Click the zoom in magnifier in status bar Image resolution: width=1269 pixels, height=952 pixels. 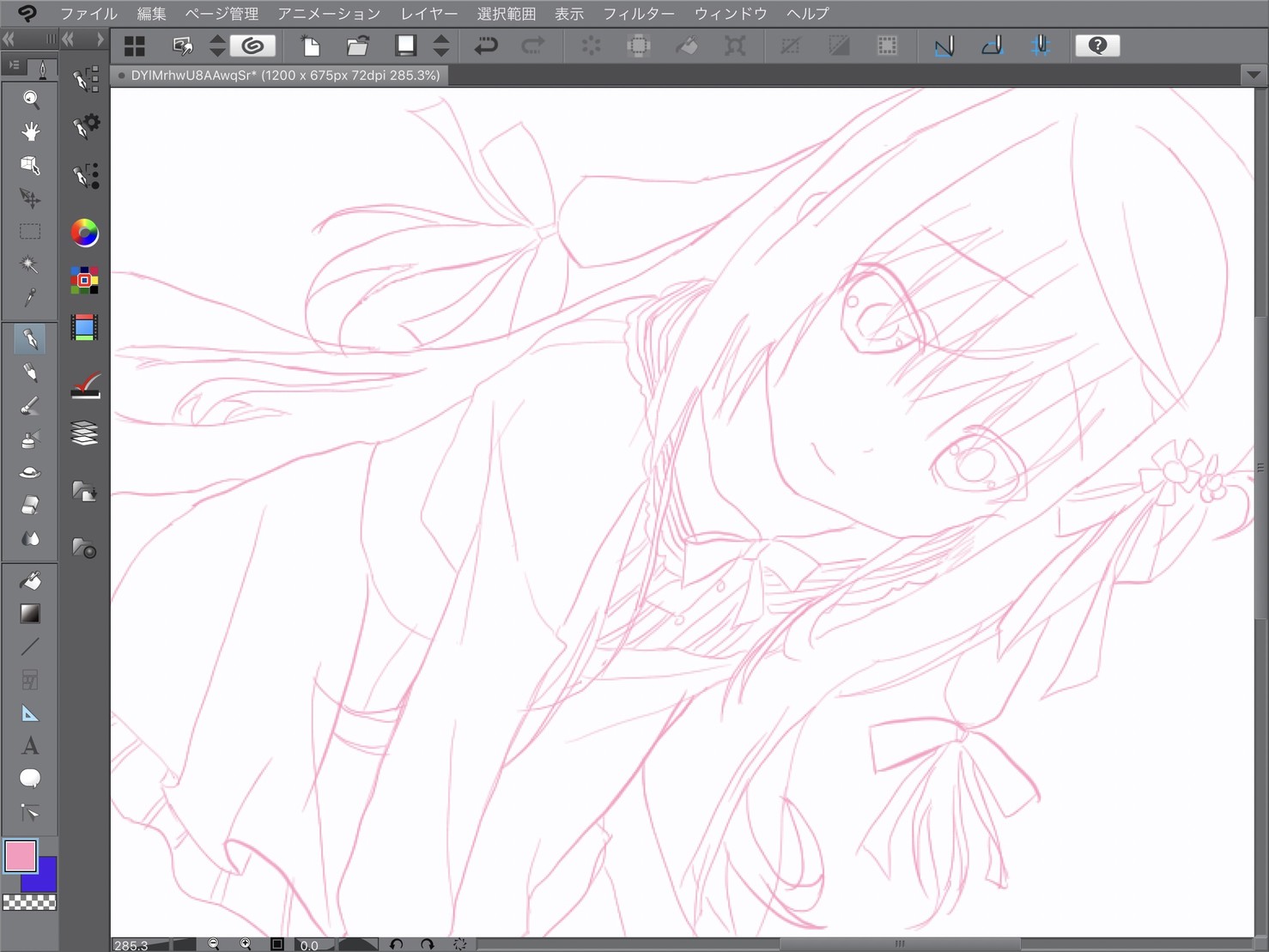pos(246,944)
